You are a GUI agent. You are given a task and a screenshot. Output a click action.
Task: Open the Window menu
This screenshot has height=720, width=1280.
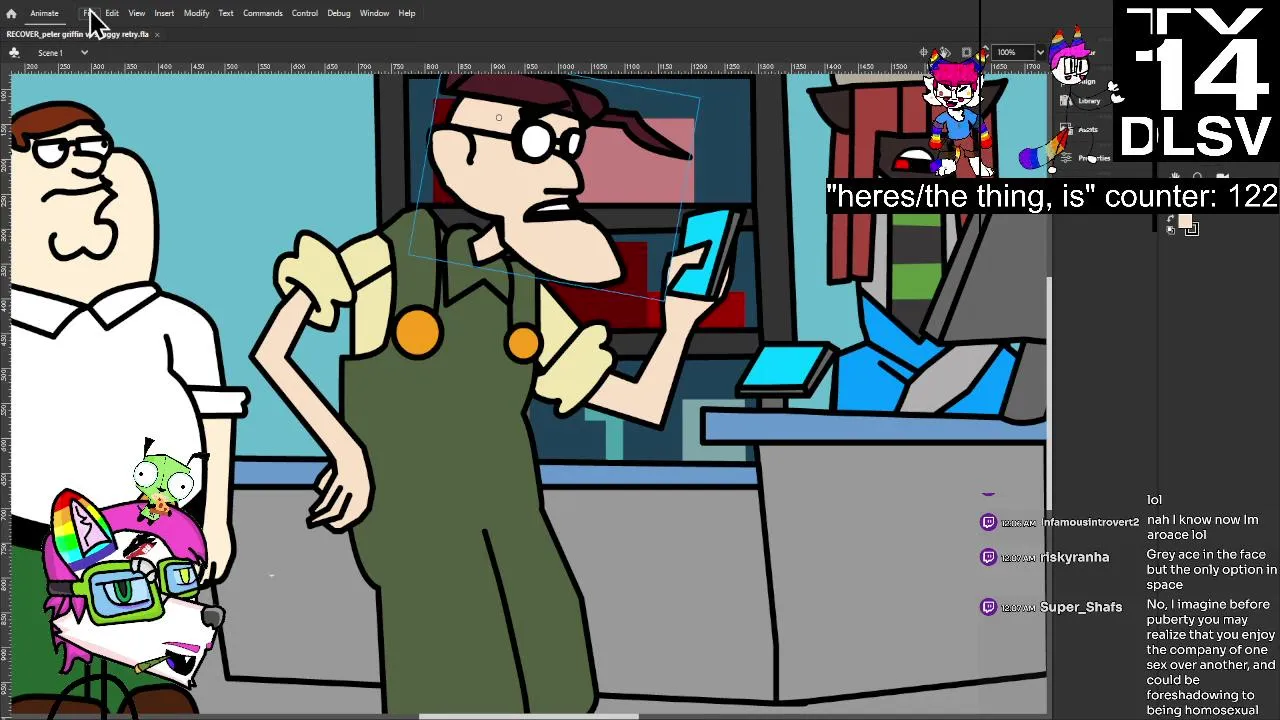tap(375, 13)
